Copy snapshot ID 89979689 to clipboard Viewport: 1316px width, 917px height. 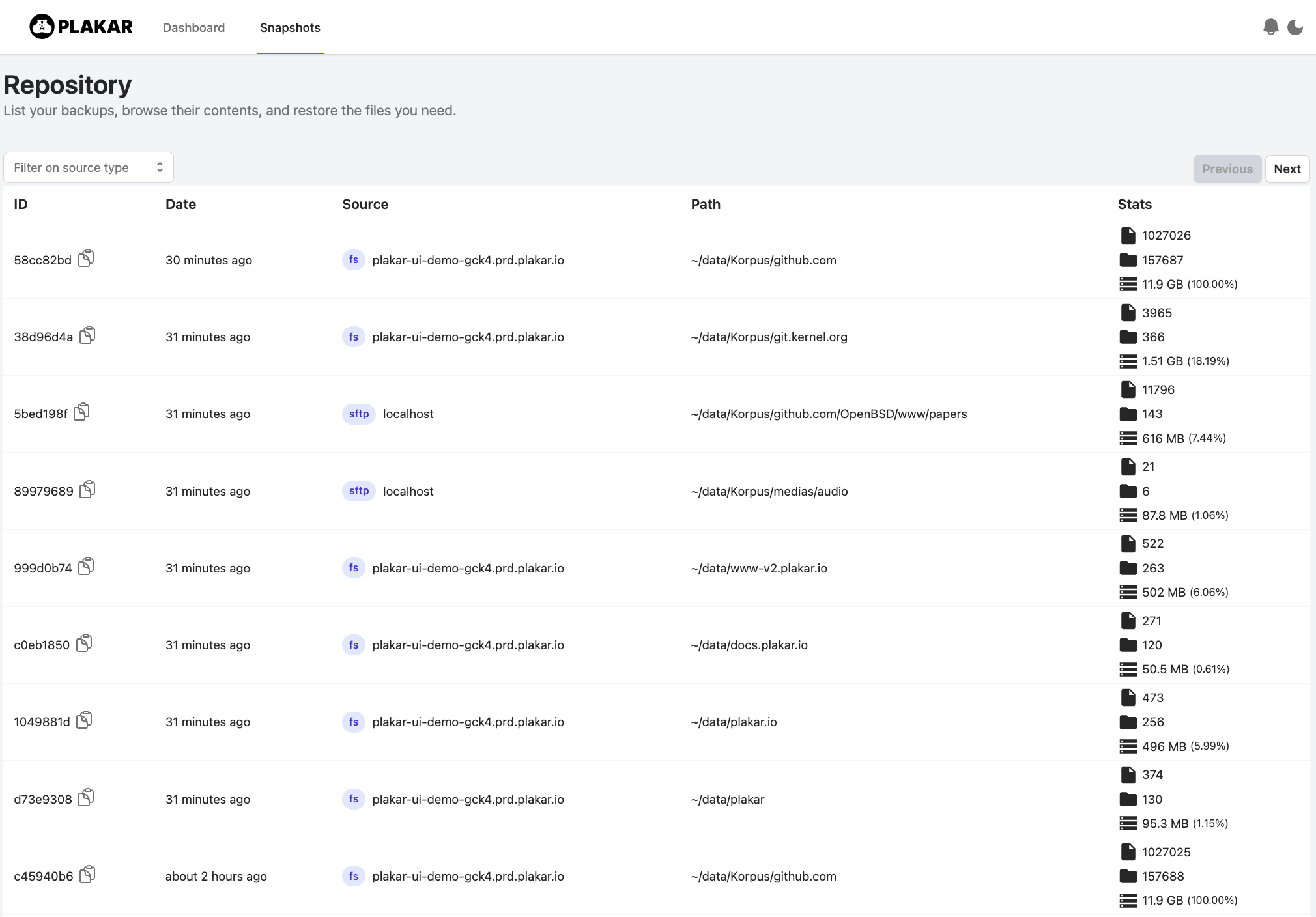[87, 490]
